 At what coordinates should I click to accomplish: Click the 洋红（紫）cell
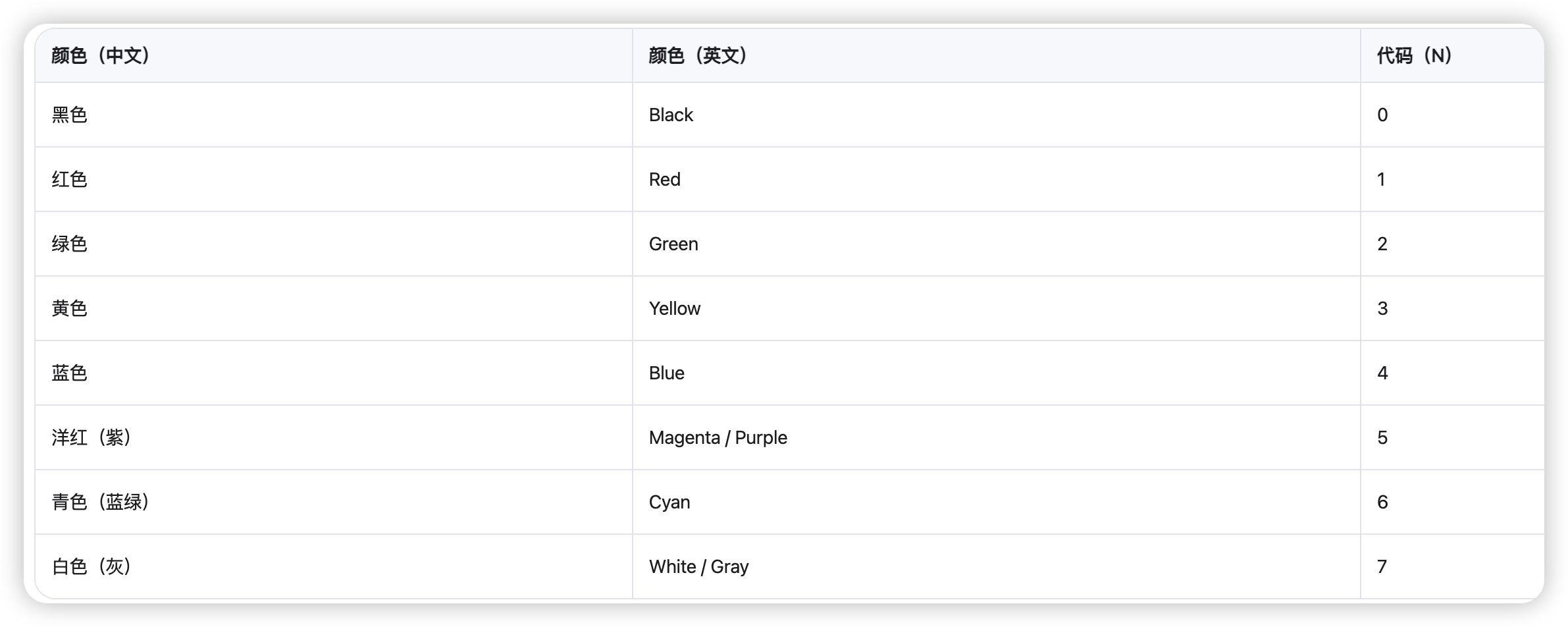click(91, 438)
